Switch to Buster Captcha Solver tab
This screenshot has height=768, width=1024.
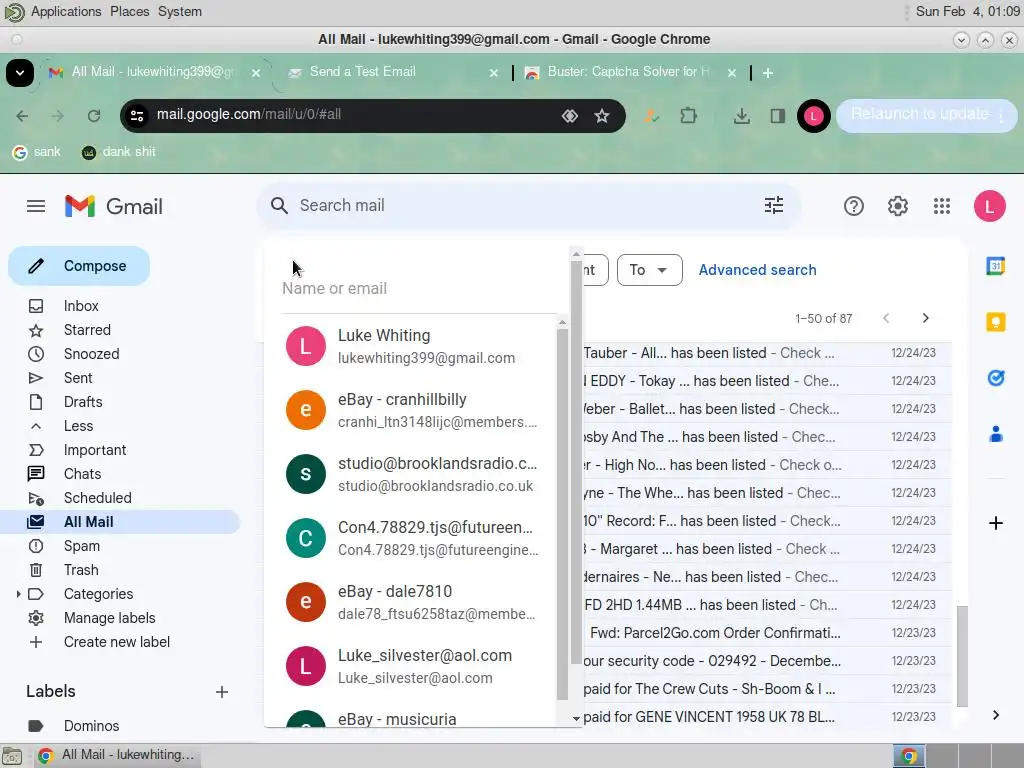click(x=630, y=72)
